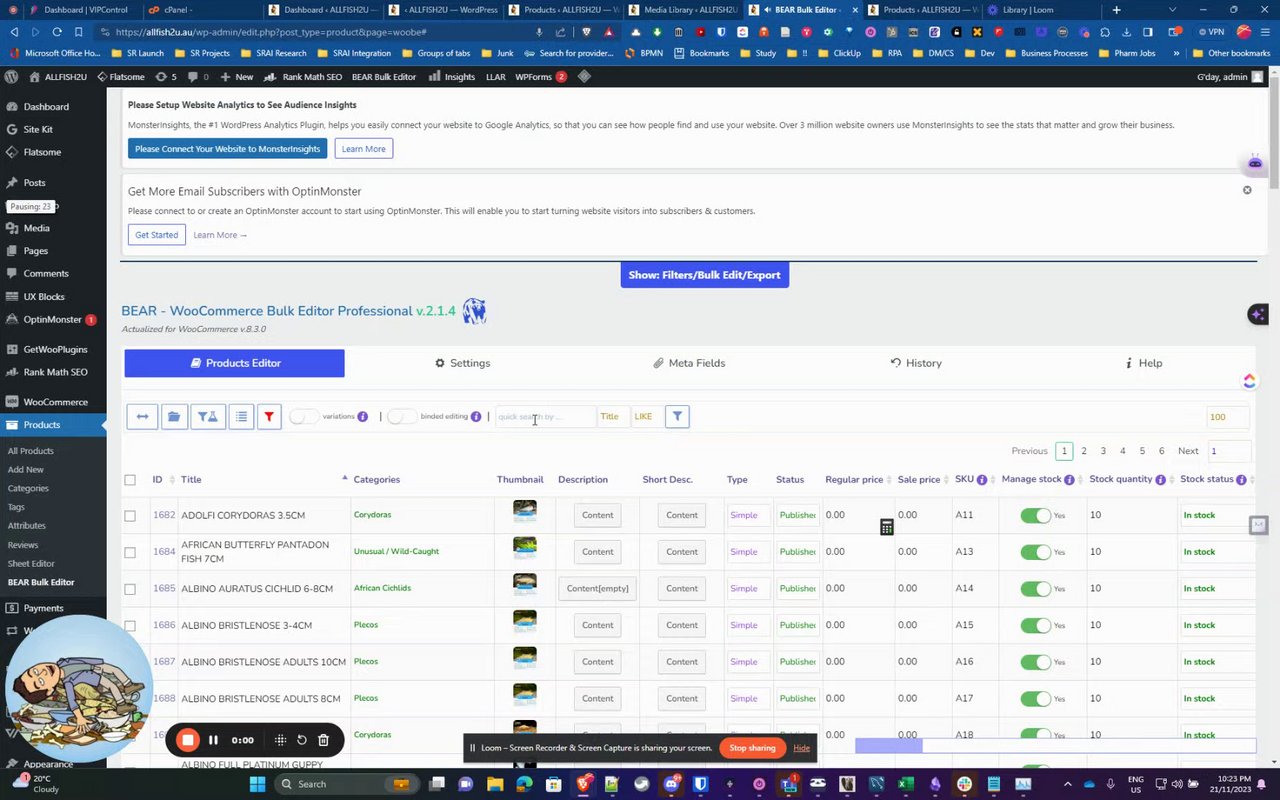Viewport: 1280px width, 800px height.
Task: Dismiss the OptinMonster notice with X
Action: pos(1247,190)
